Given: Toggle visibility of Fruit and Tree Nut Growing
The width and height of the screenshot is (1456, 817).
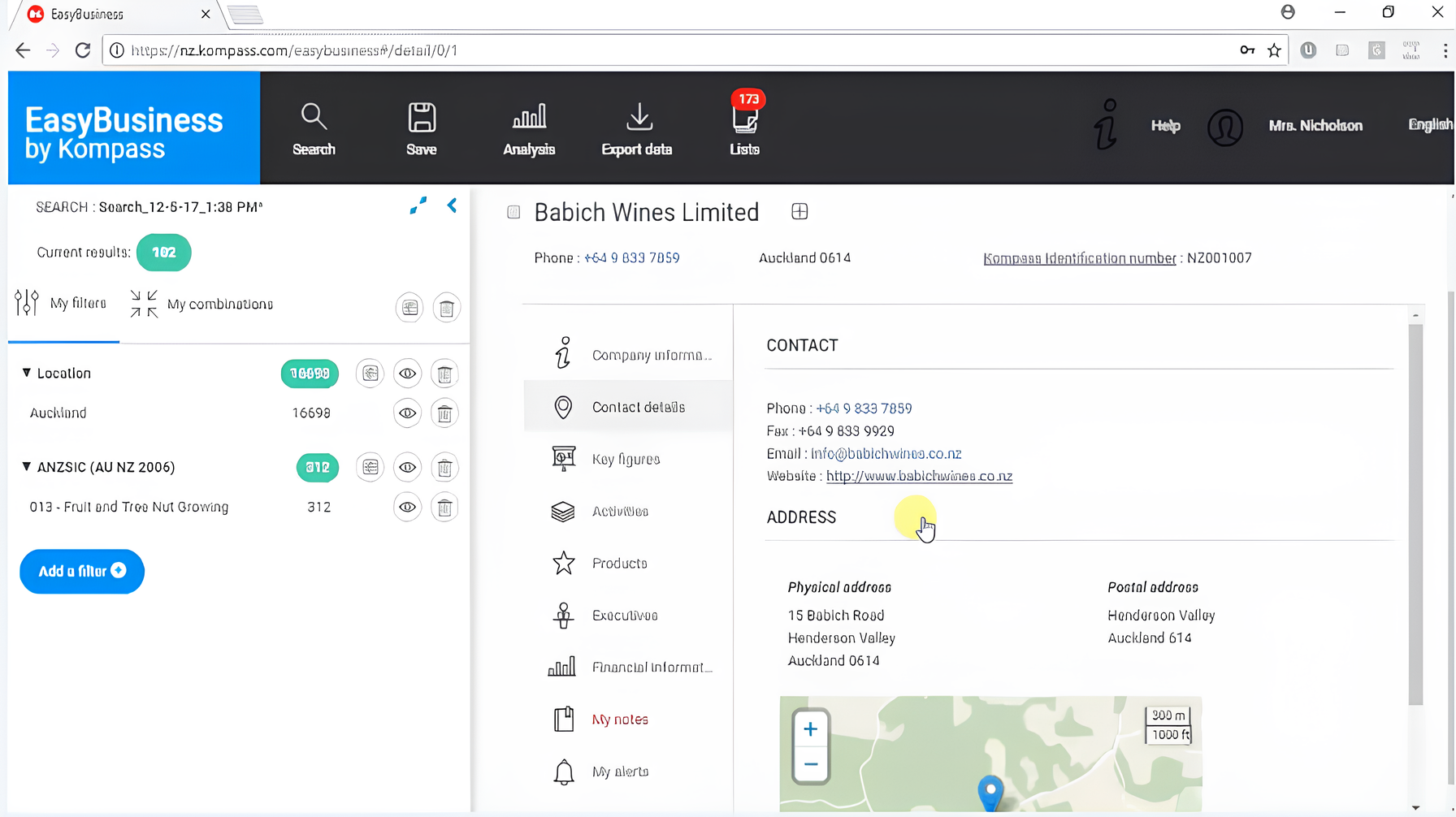Looking at the screenshot, I should [x=407, y=508].
